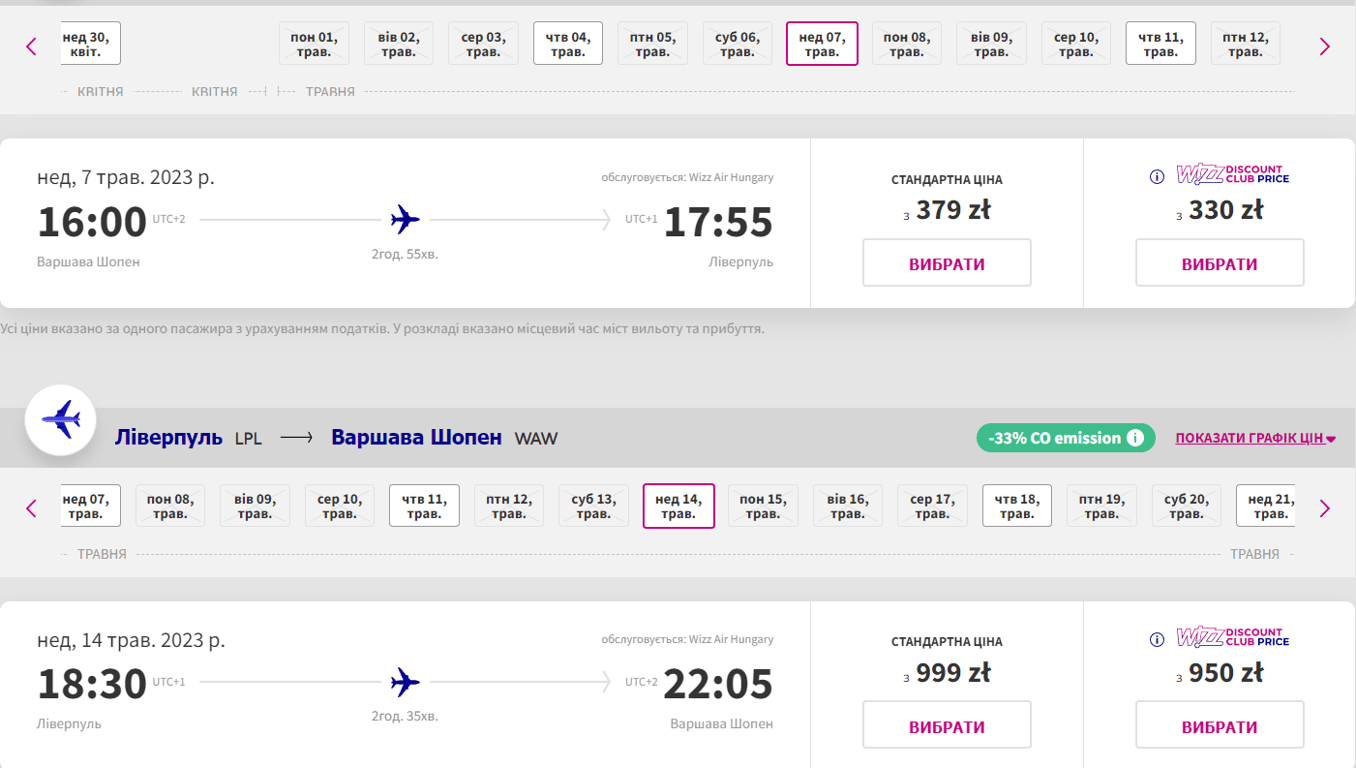The width and height of the screenshot is (1356, 768).
Task: Click info icon beside Wizz Discount Club on Liverpool flight
Action: [1157, 639]
